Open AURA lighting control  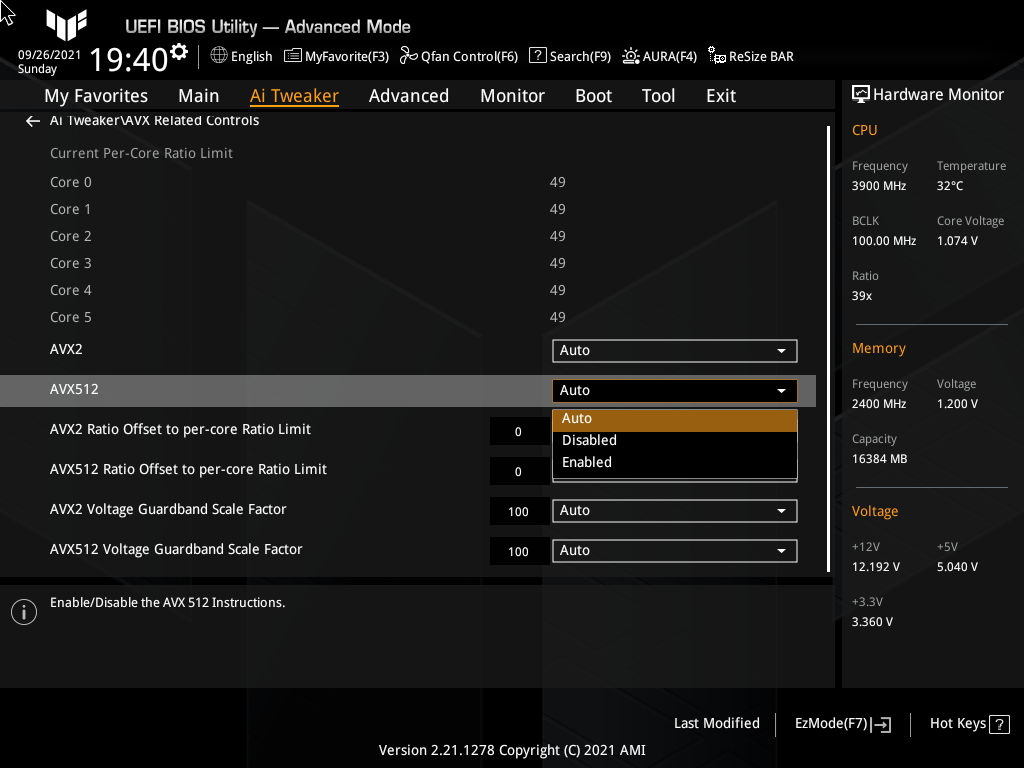coord(659,56)
